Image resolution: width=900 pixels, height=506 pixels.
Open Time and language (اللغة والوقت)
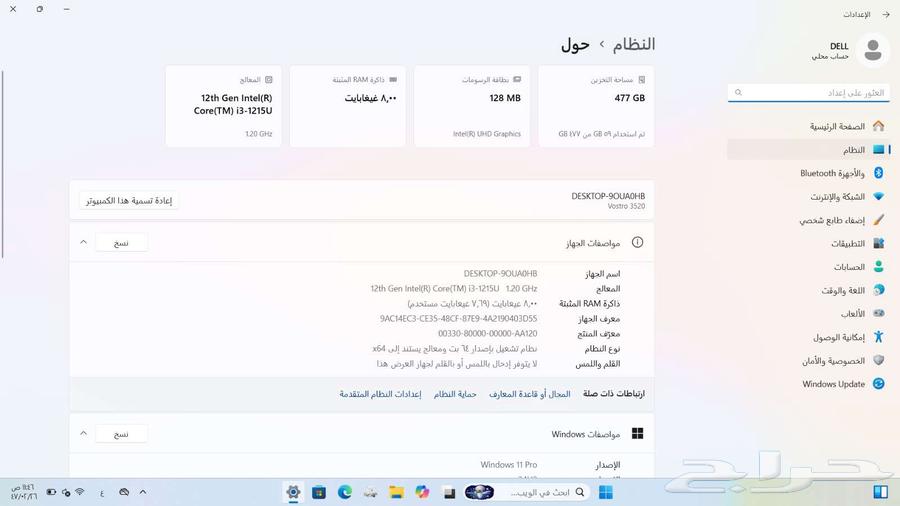pos(809,290)
